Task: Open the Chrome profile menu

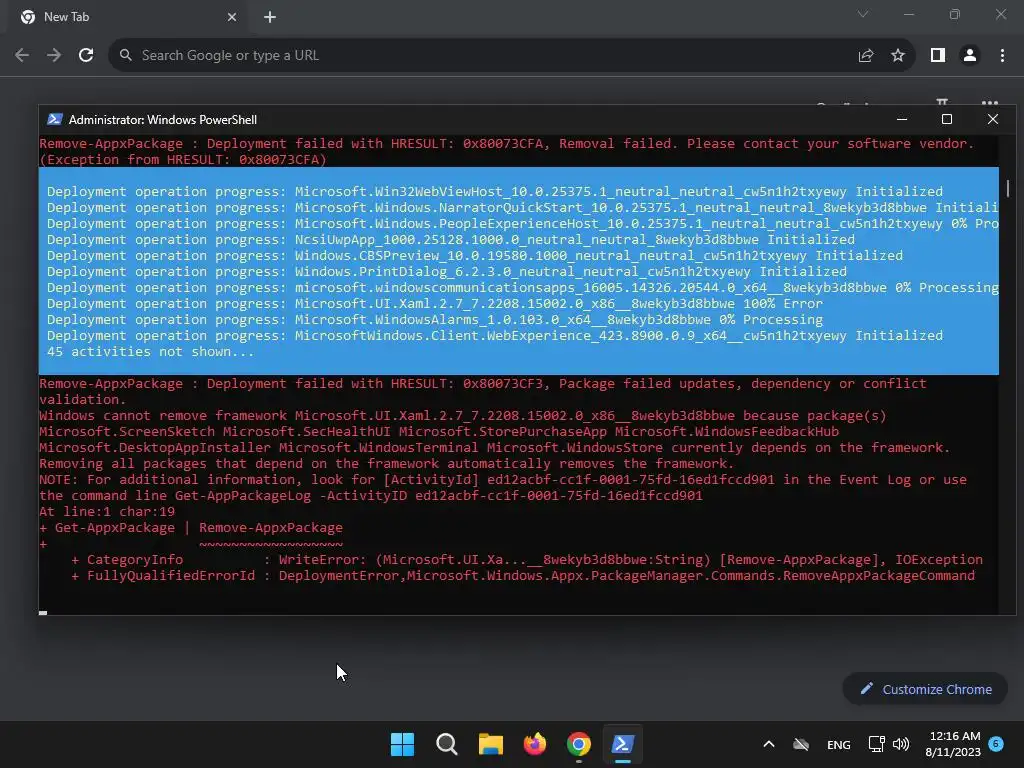Action: click(970, 56)
